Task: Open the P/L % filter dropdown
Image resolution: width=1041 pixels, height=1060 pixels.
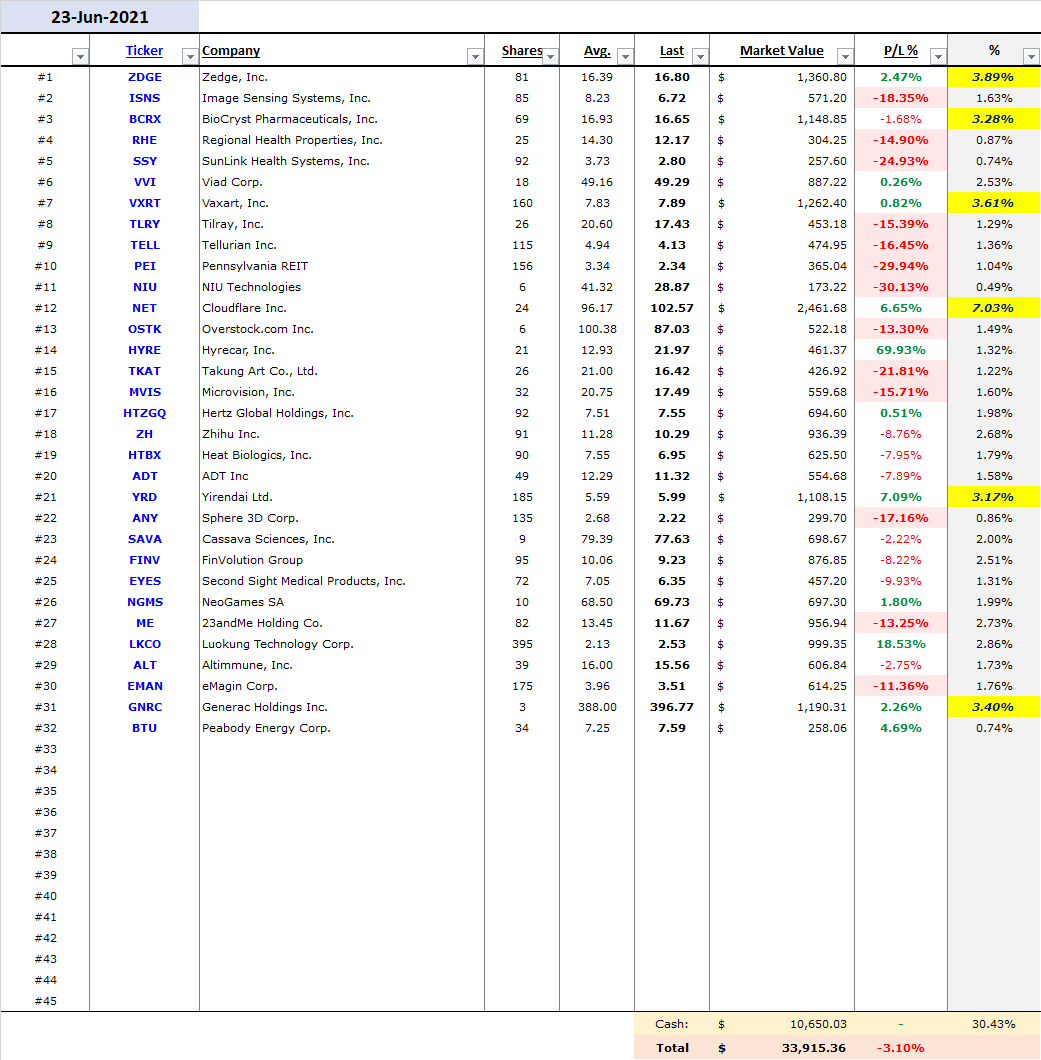Action: (938, 57)
